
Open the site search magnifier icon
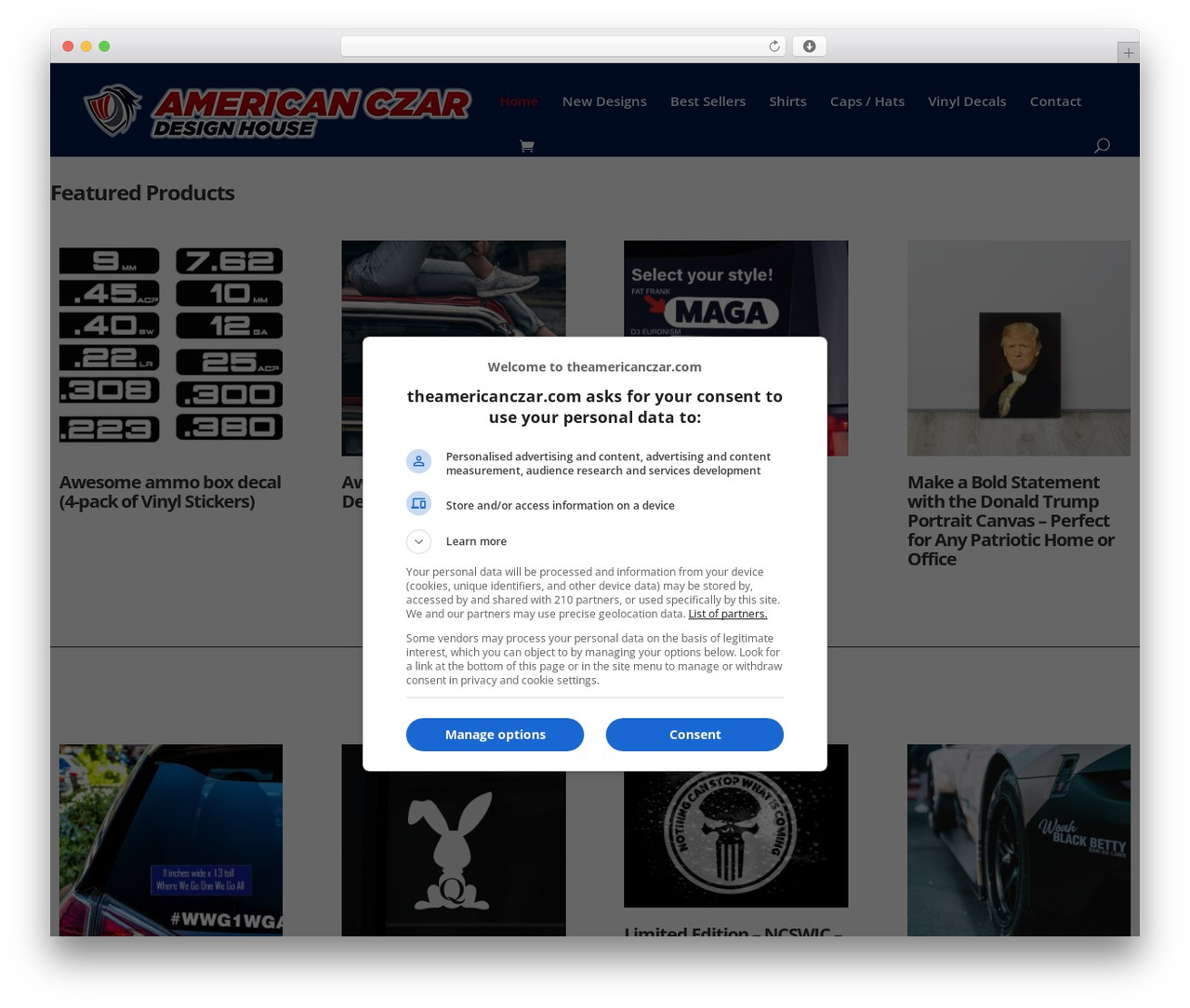1102,145
